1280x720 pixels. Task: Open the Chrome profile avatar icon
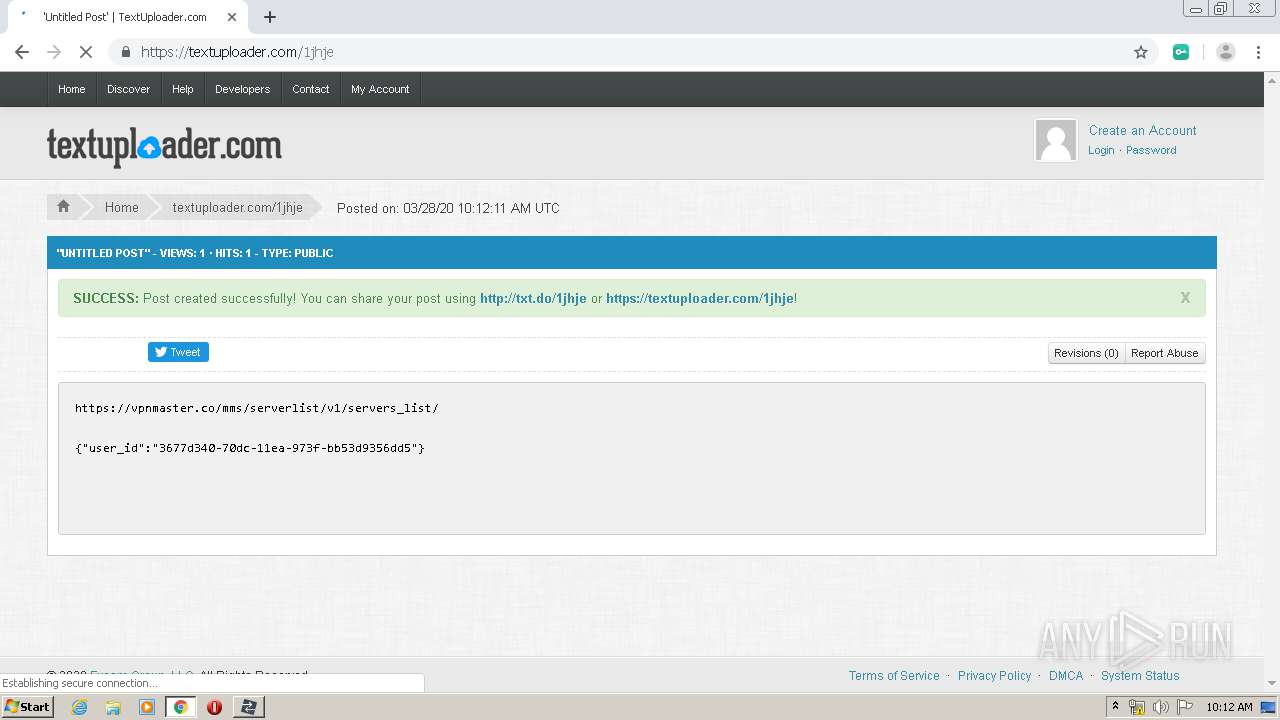point(1226,52)
